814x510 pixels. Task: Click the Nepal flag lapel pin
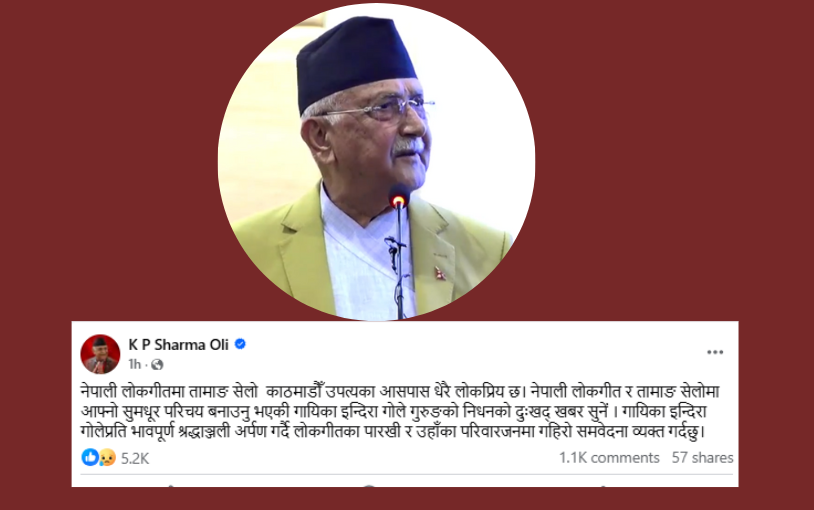(x=440, y=273)
